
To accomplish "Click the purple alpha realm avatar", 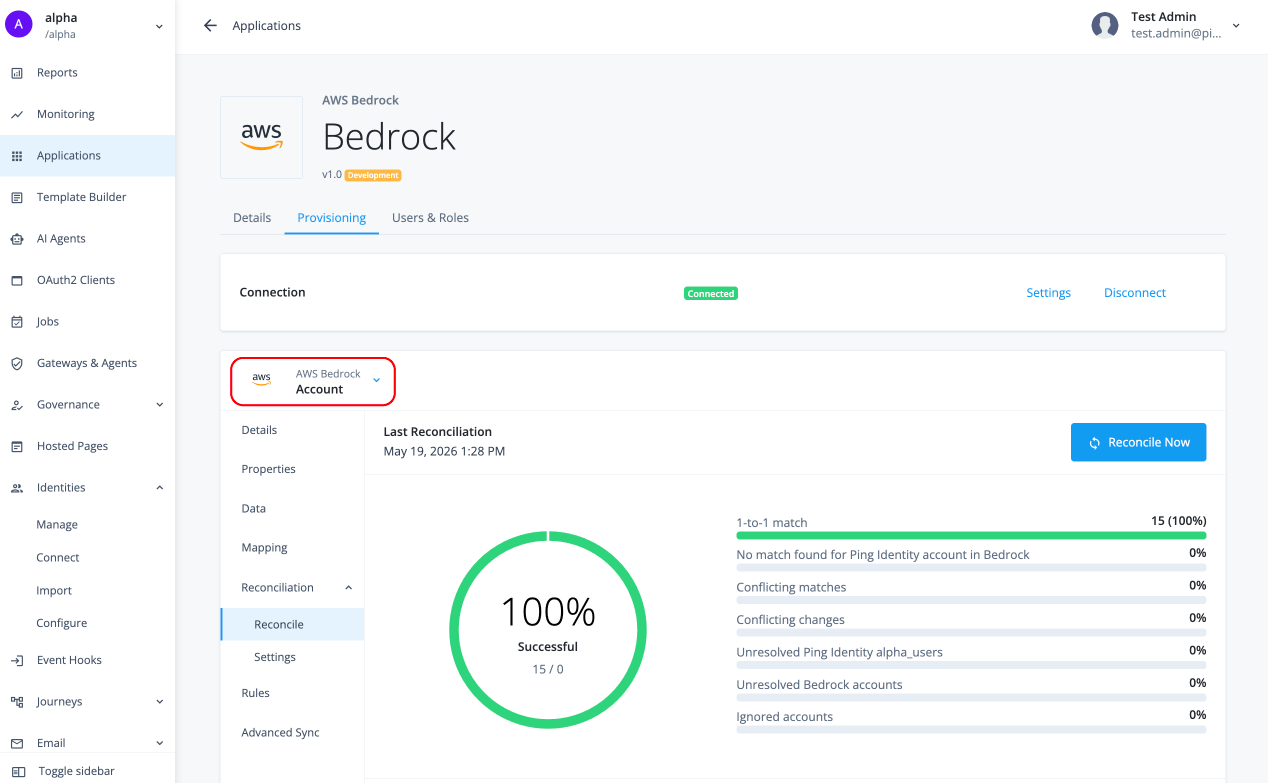I will click(x=19, y=26).
